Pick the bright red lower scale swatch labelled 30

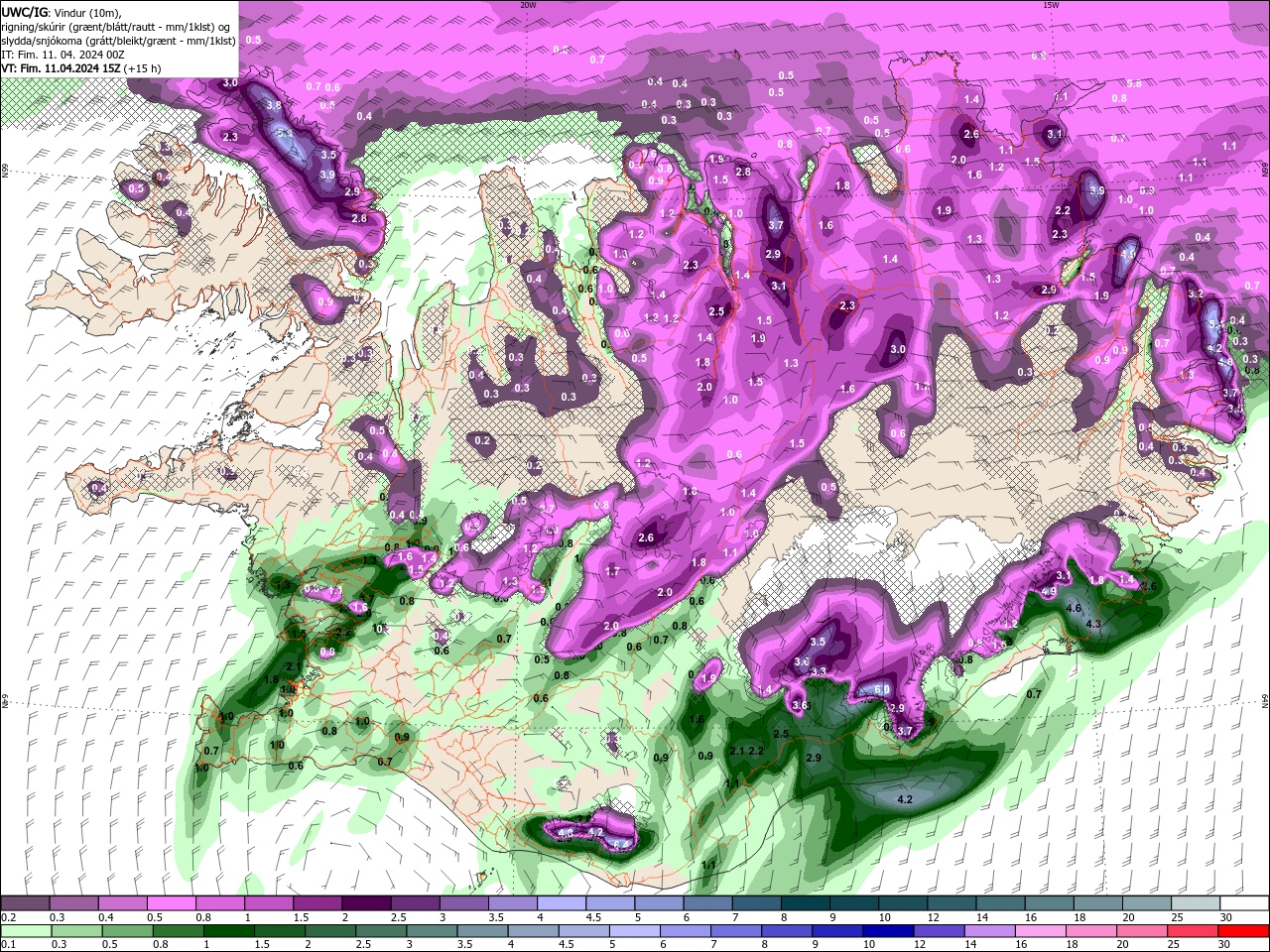click(x=1243, y=931)
